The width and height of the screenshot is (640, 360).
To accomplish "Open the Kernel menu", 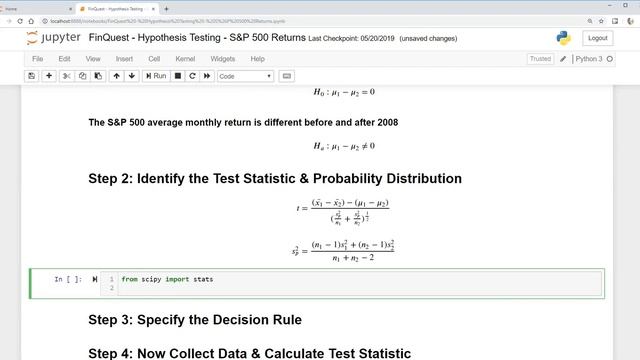I will 185,59.
